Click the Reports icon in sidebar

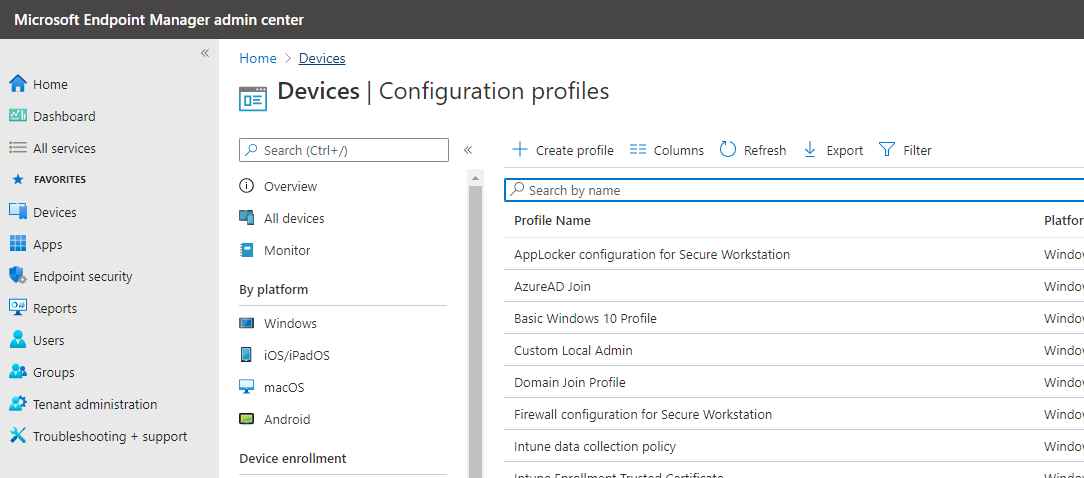click(x=17, y=308)
